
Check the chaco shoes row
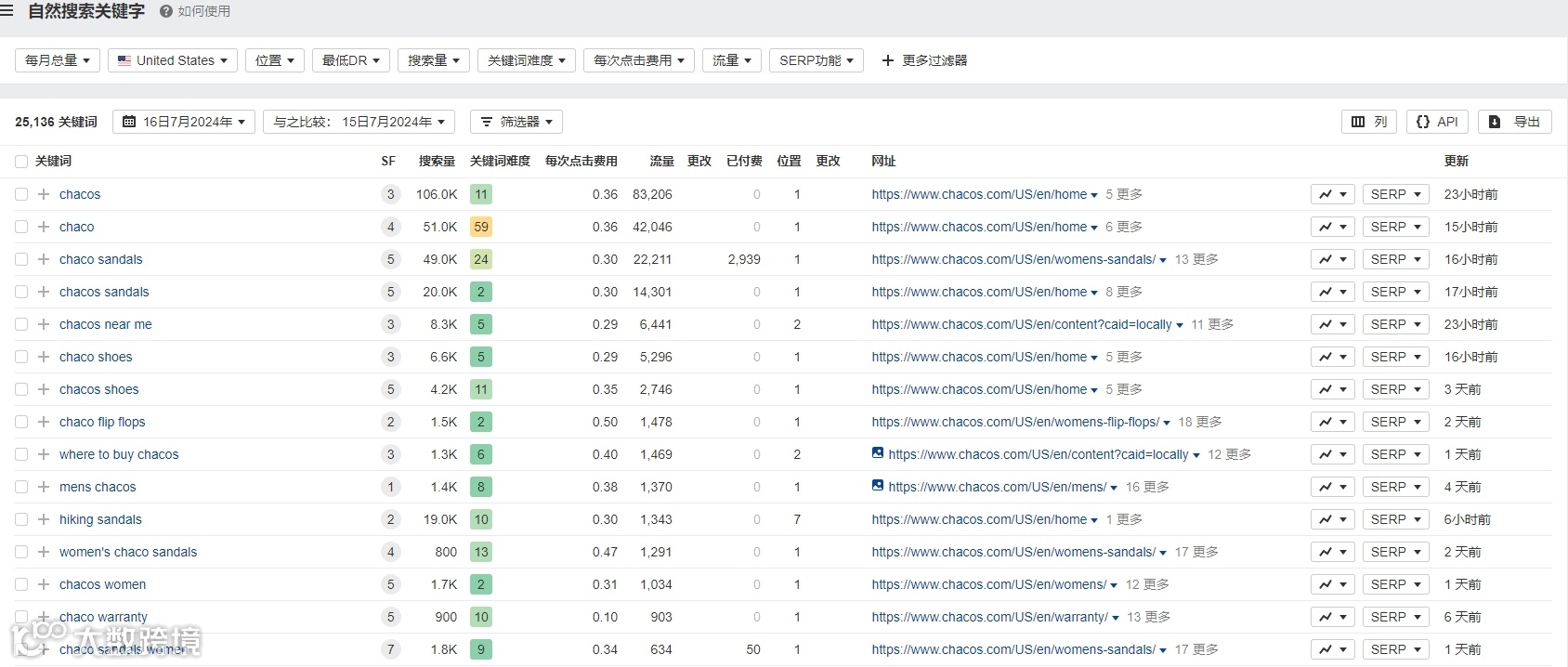click(21, 357)
